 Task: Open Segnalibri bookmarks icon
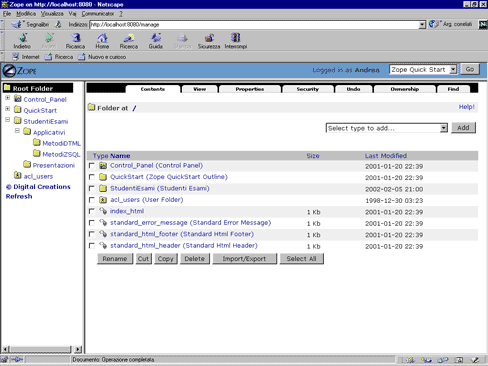click(x=16, y=24)
